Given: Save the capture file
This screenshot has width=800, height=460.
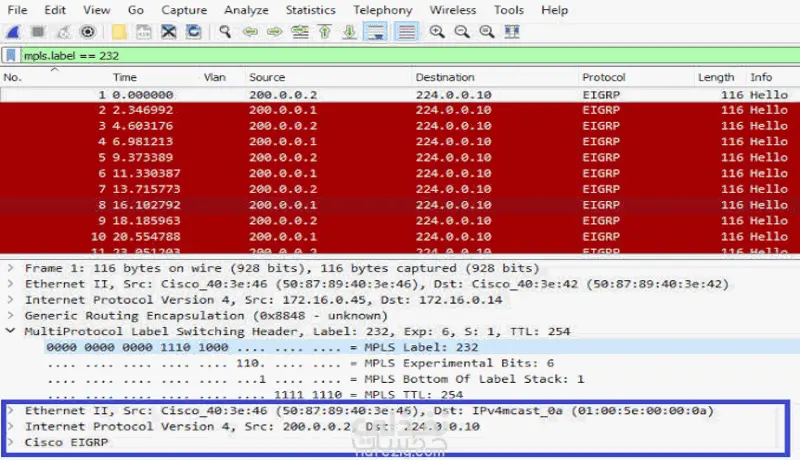Looking at the screenshot, I should click(144, 32).
